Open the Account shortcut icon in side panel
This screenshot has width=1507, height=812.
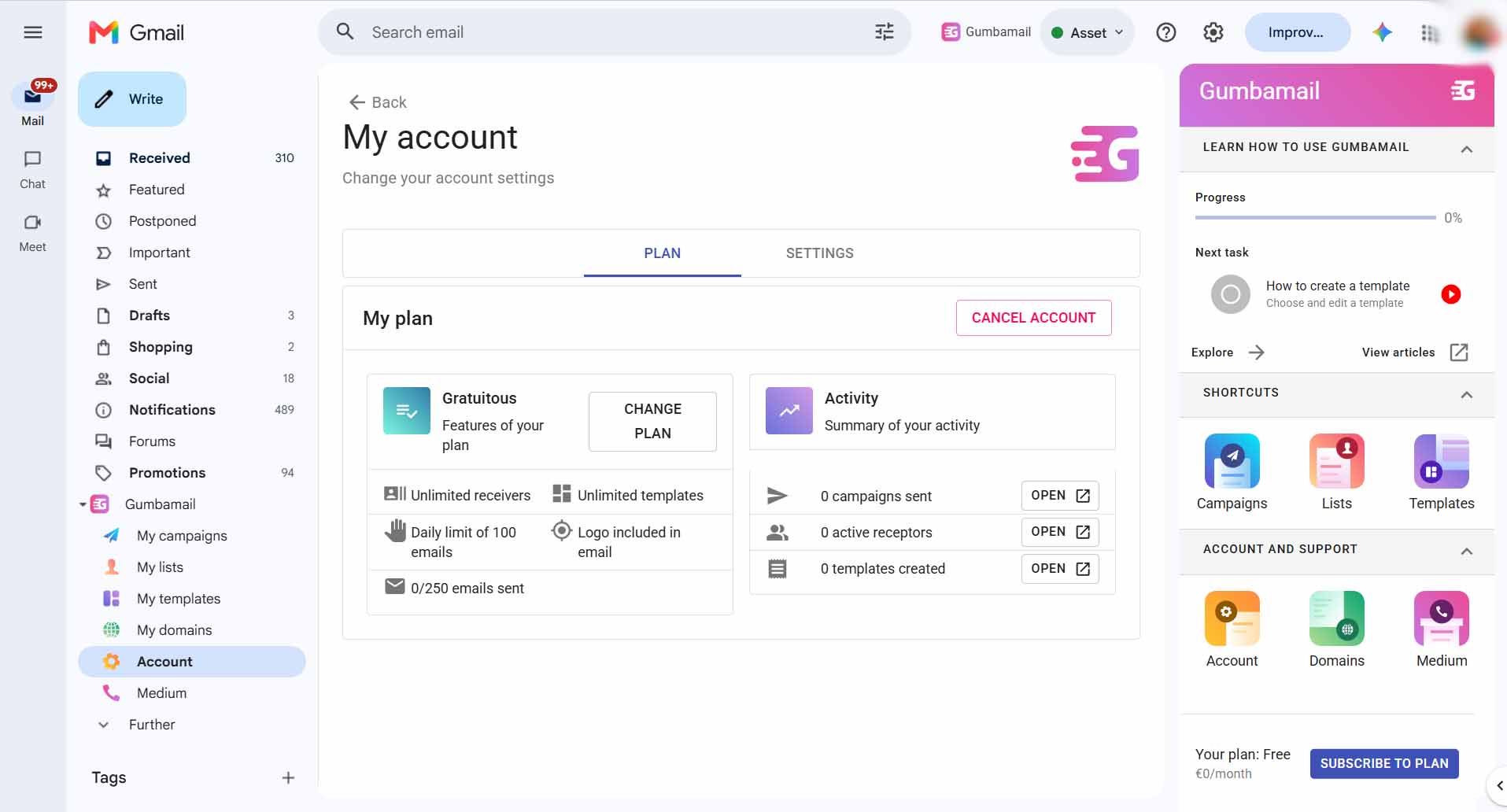[1232, 618]
